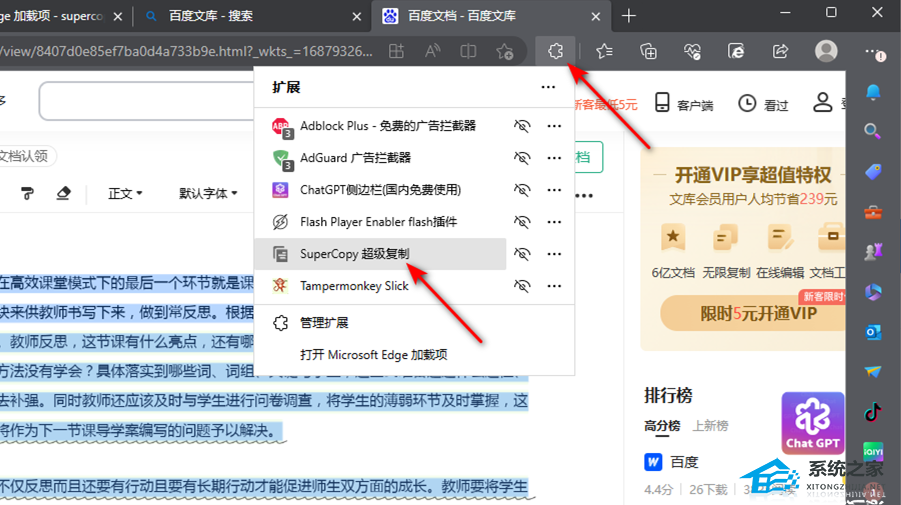Open more actions for Flash Player Enabler
The image size is (901, 505).
tap(554, 222)
